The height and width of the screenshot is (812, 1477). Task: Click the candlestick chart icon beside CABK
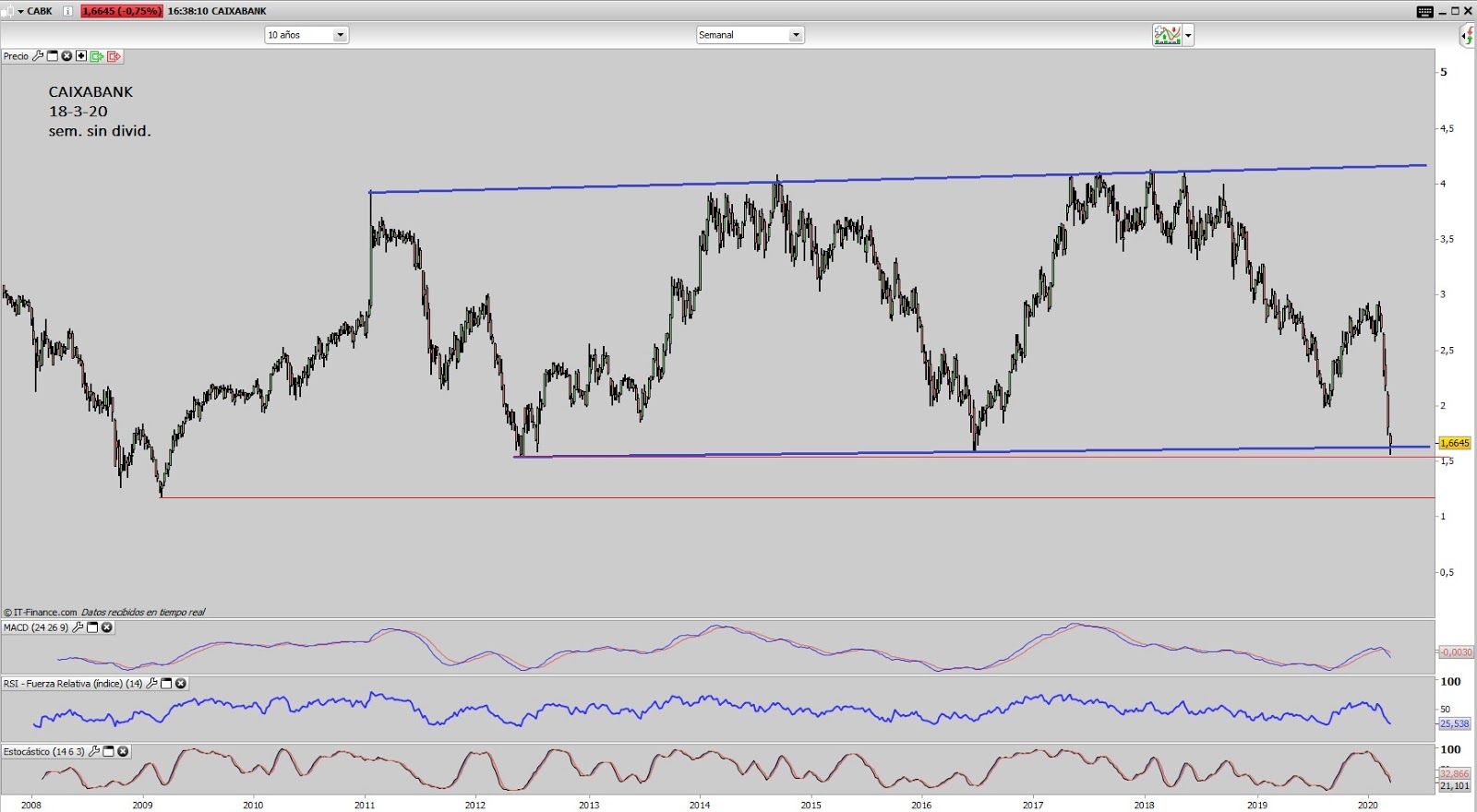(x=8, y=11)
